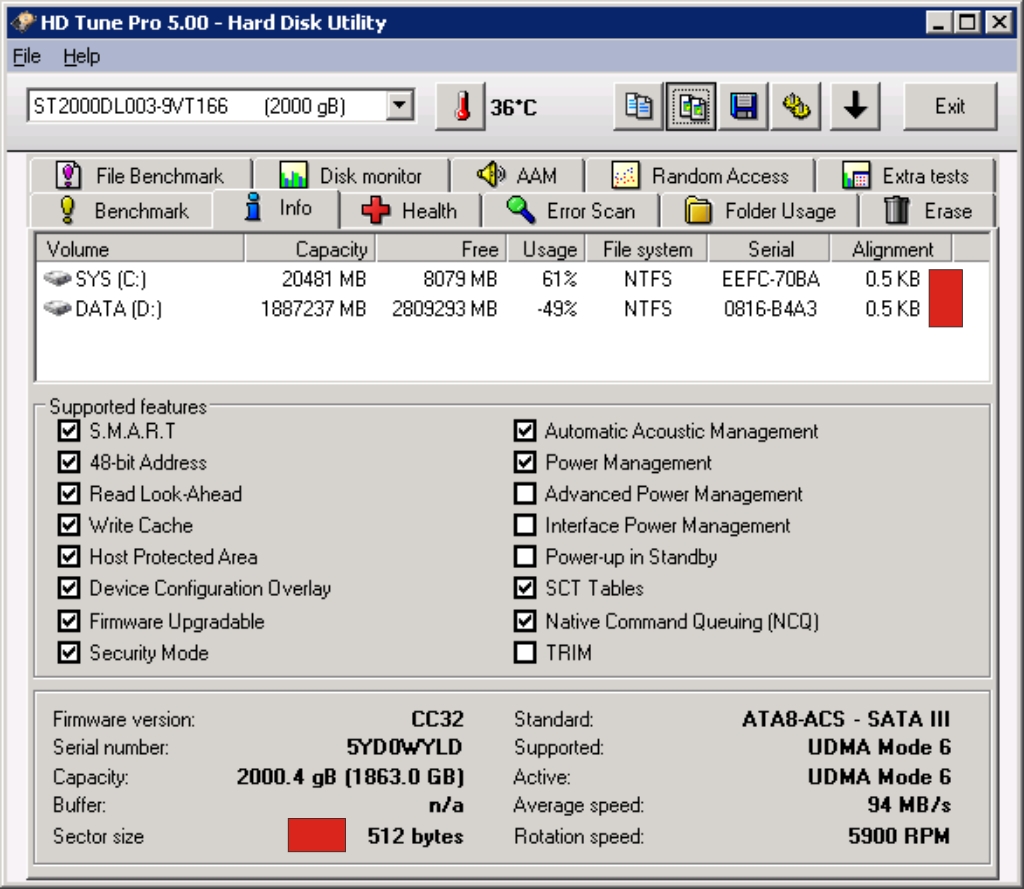Toggle the Write Cache checkbox
The width and height of the screenshot is (1024, 889).
[69, 525]
